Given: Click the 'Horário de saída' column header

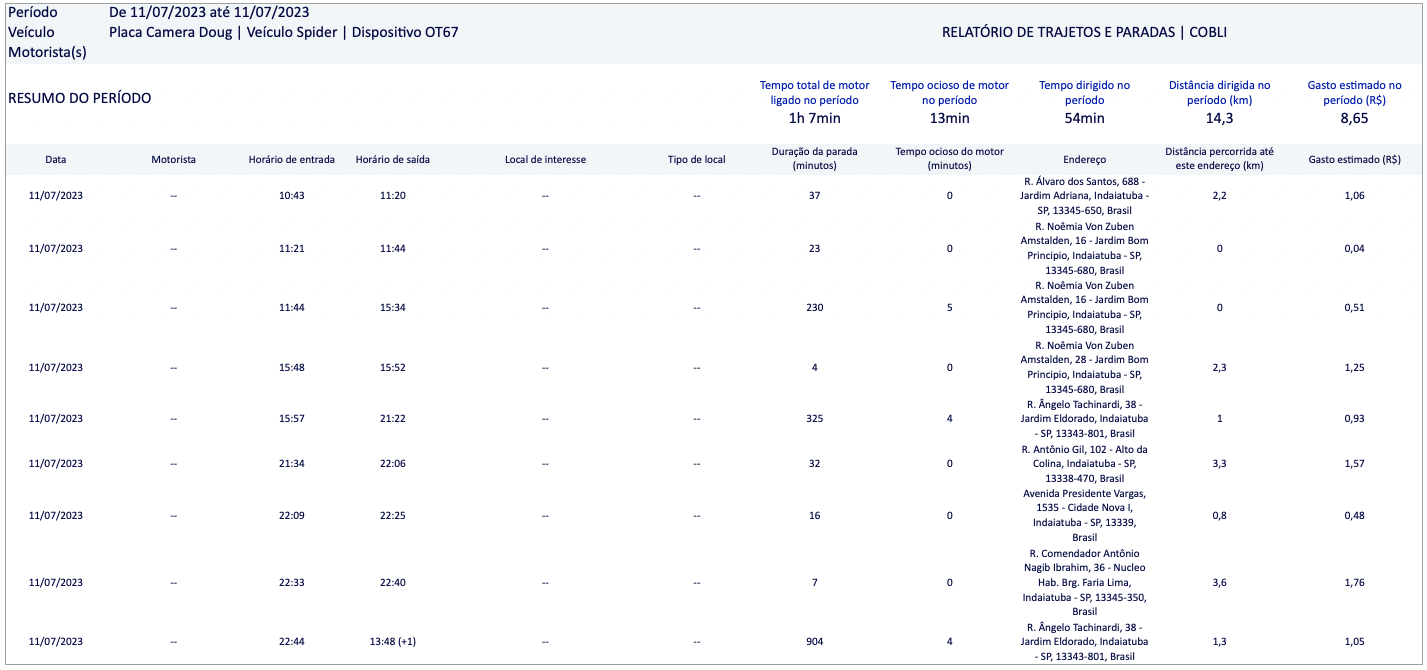Looking at the screenshot, I should (x=393, y=159).
